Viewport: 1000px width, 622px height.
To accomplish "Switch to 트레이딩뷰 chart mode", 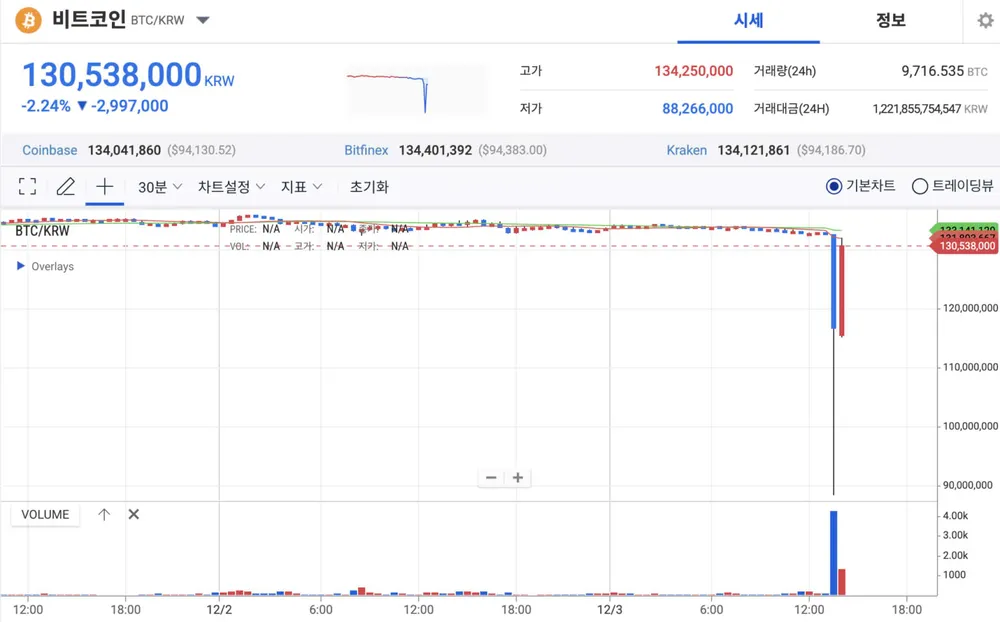I will coord(921,186).
